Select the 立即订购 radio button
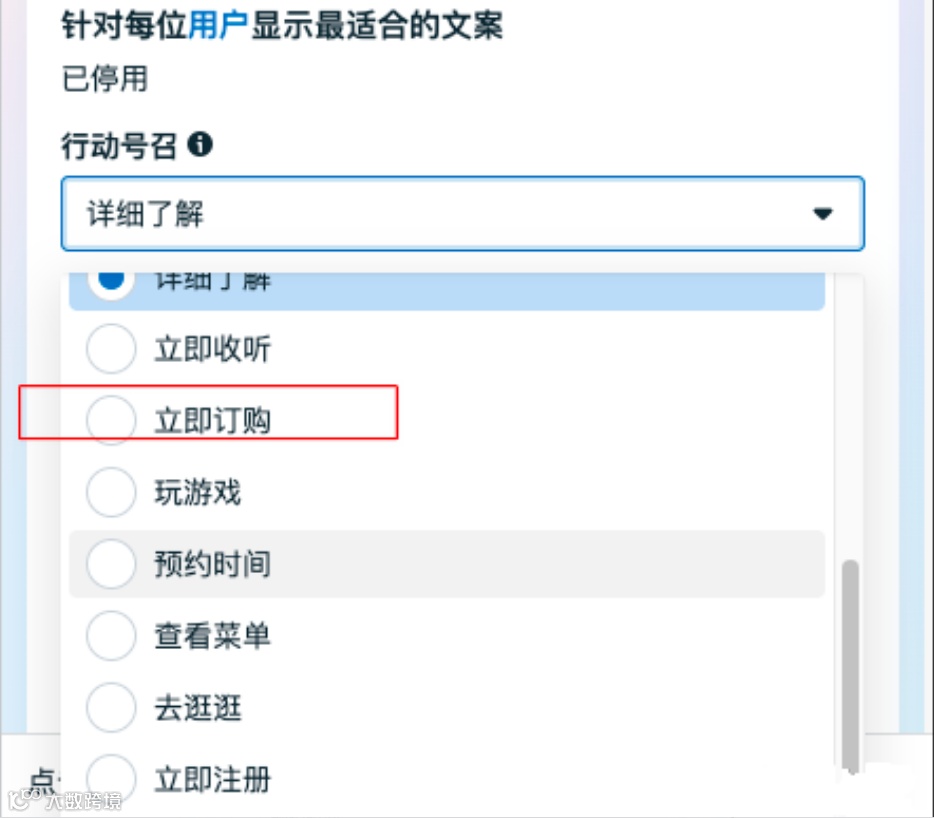934x818 pixels. coord(111,420)
